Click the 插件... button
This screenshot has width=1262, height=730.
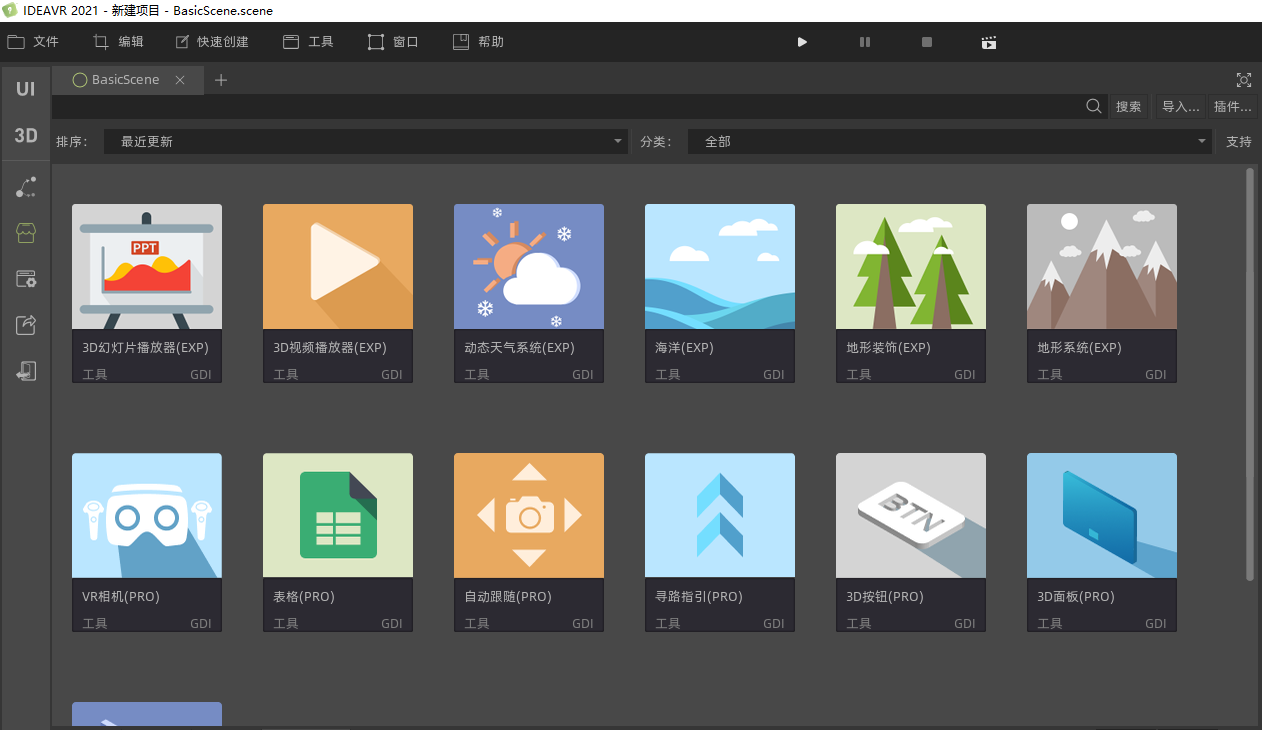click(1232, 107)
